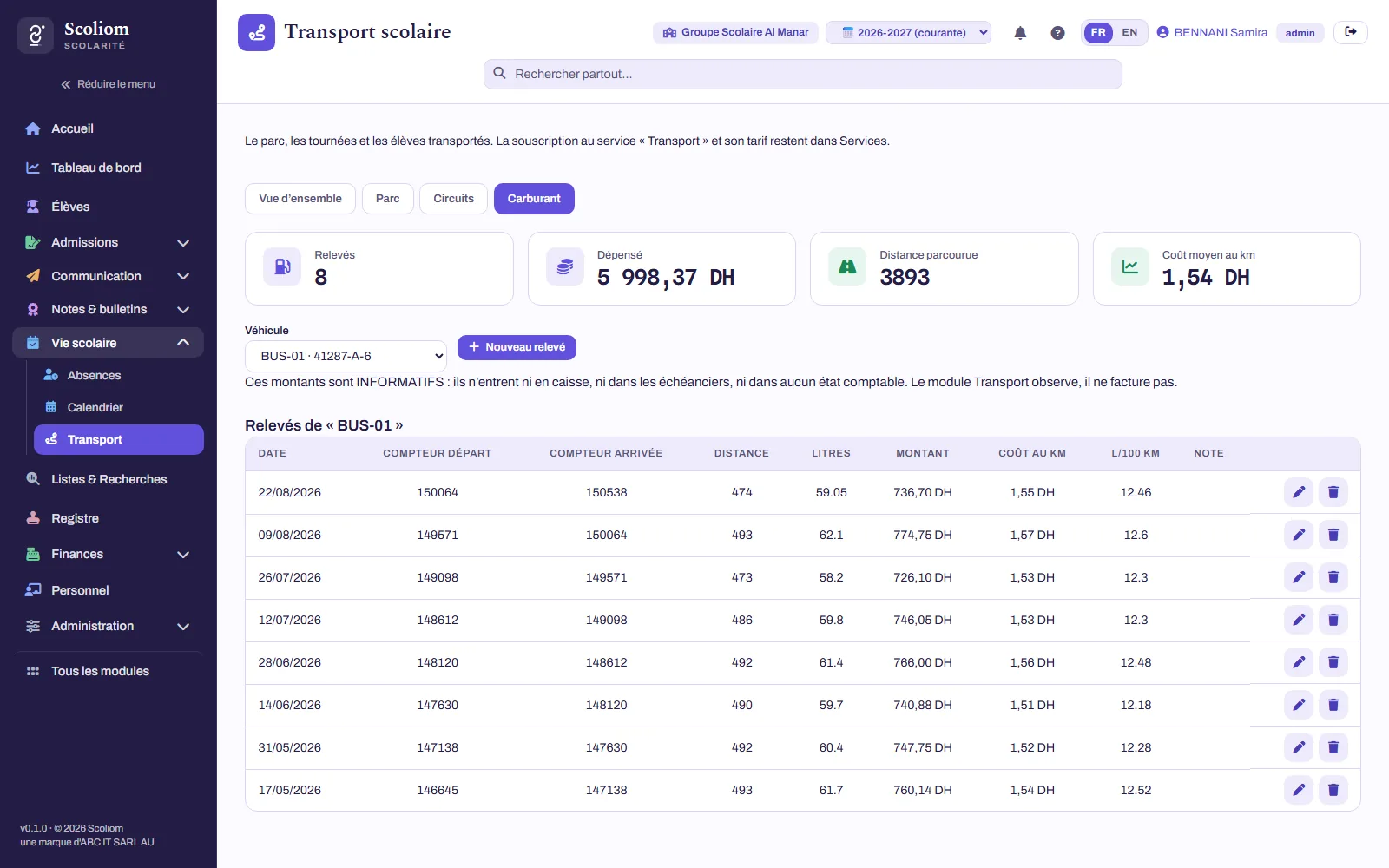Image resolution: width=1389 pixels, height=868 pixels.
Task: Click the Nouveau relevé button
Action: coord(517,347)
